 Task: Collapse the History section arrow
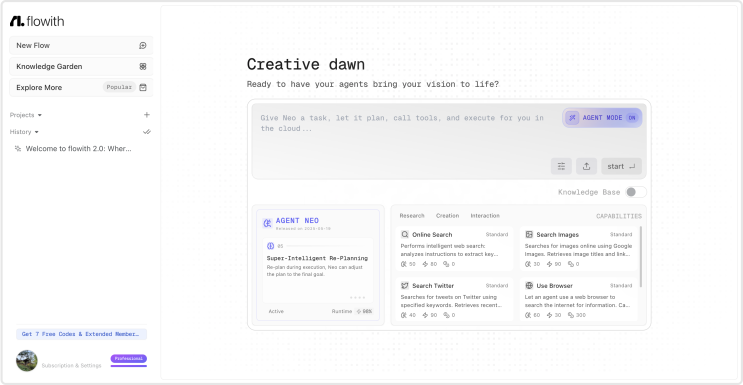click(x=36, y=132)
